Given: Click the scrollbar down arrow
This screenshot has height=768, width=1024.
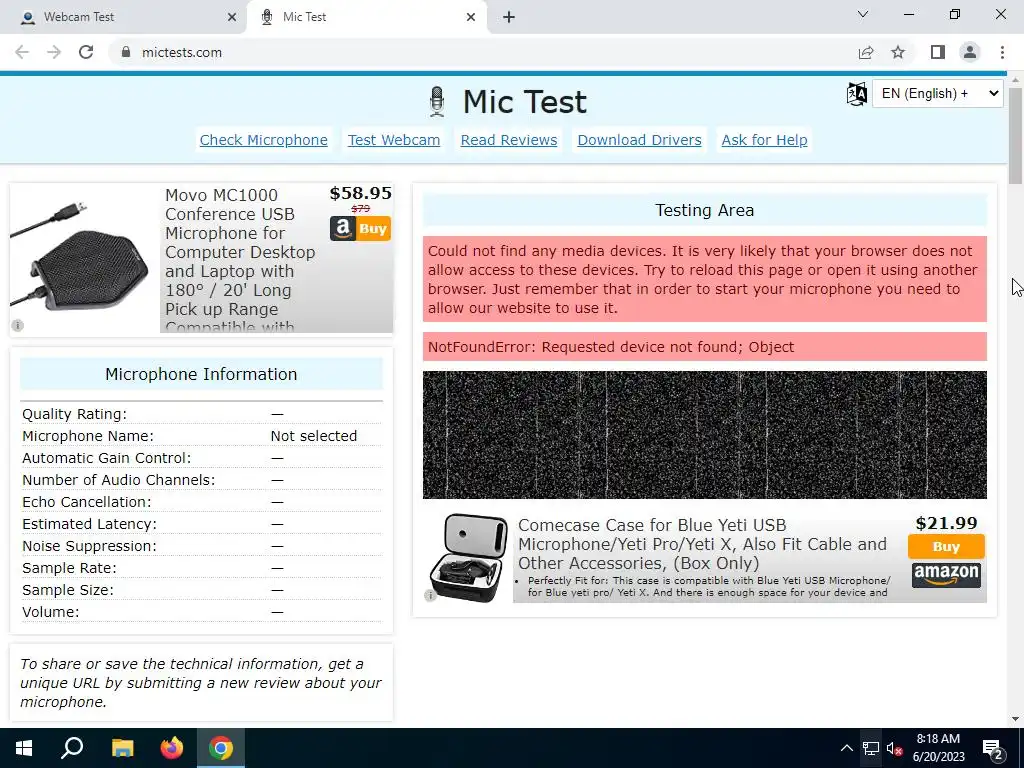Looking at the screenshot, I should [x=1016, y=719].
